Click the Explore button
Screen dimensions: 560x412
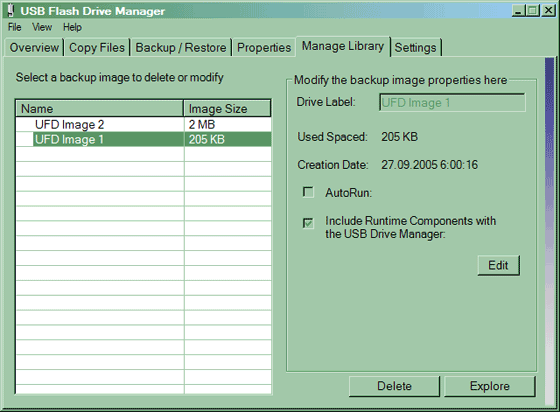[490, 386]
